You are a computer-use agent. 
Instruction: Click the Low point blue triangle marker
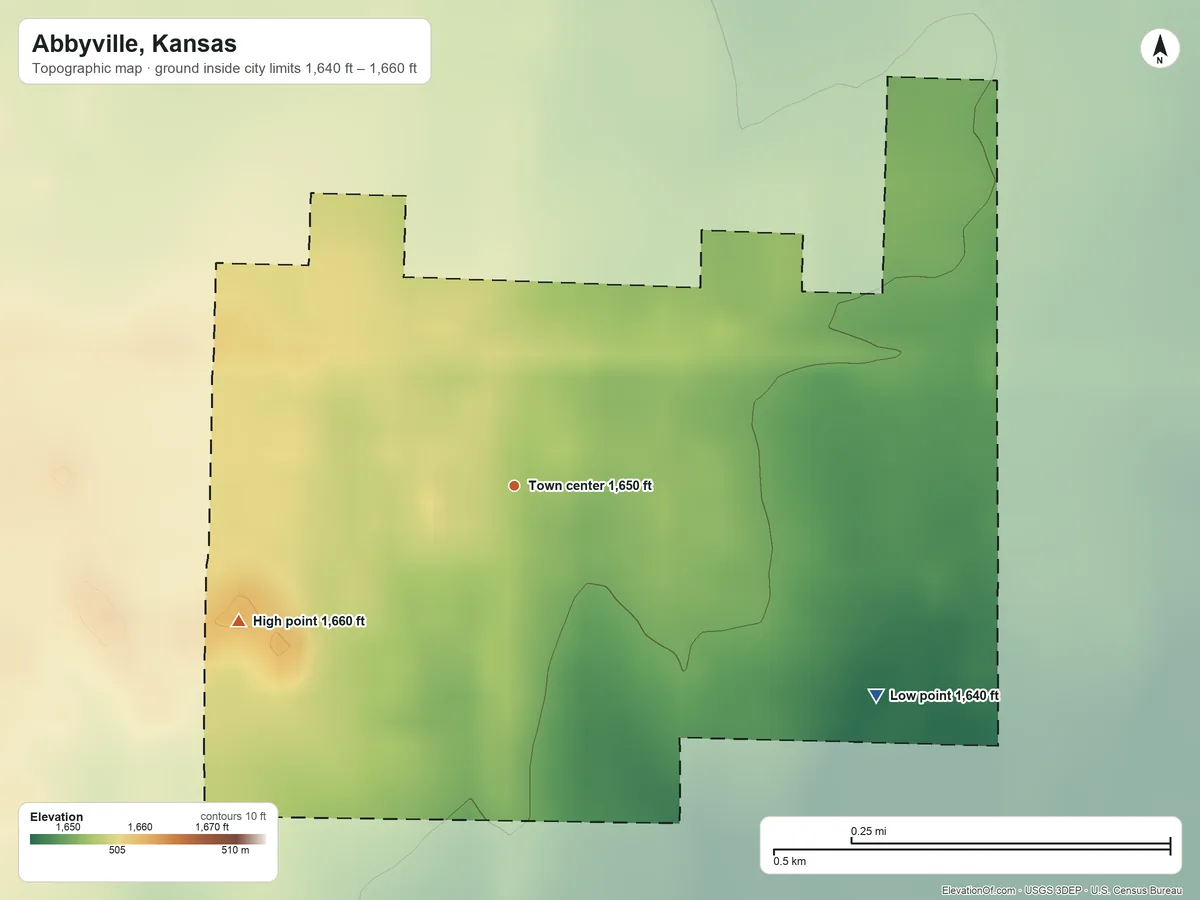[876, 695]
